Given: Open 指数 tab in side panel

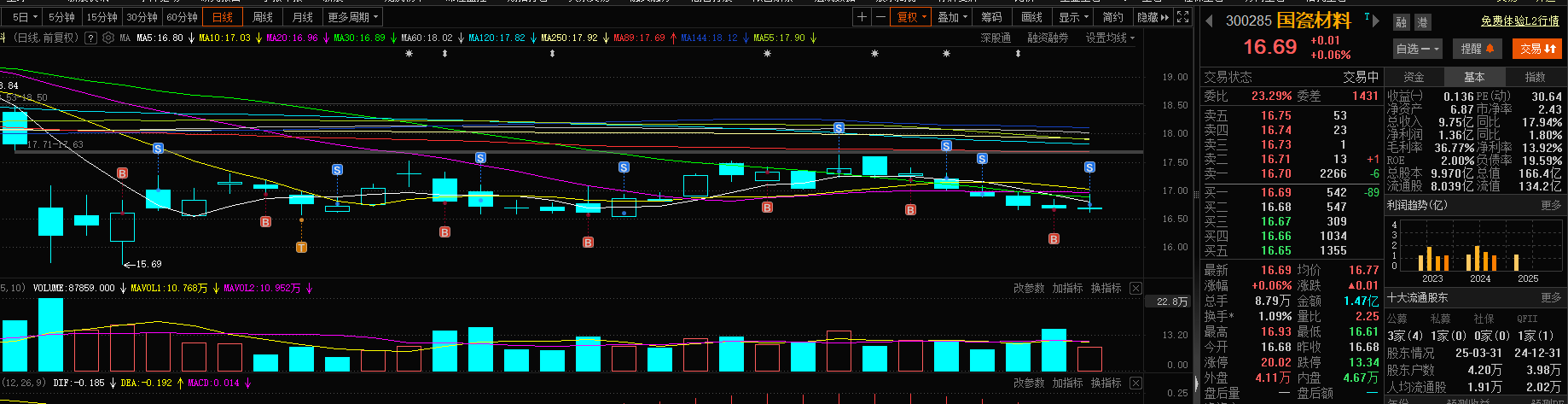Looking at the screenshot, I should coord(1535,77).
